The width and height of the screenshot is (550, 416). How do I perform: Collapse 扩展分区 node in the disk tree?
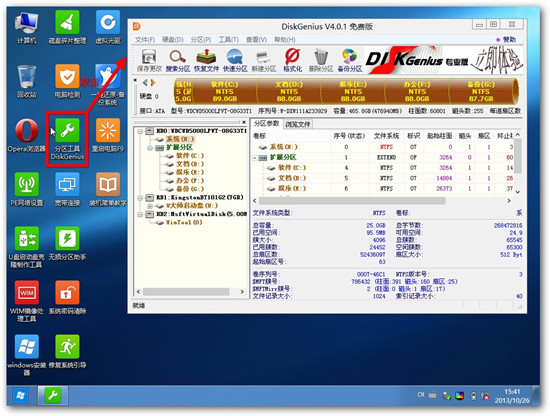click(150, 148)
